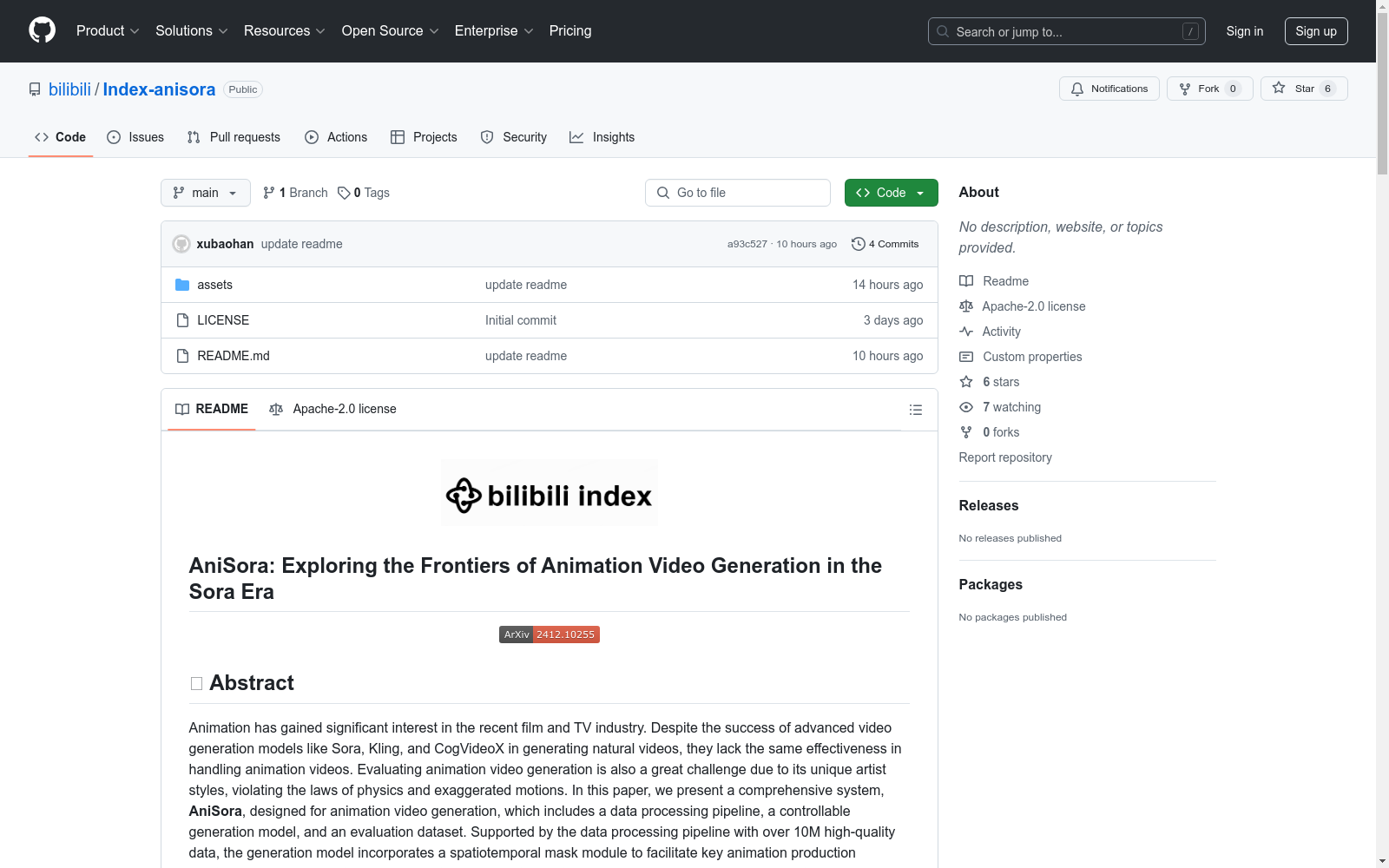The image size is (1389, 868).
Task: Click the assets folder icon
Action: pos(182,285)
